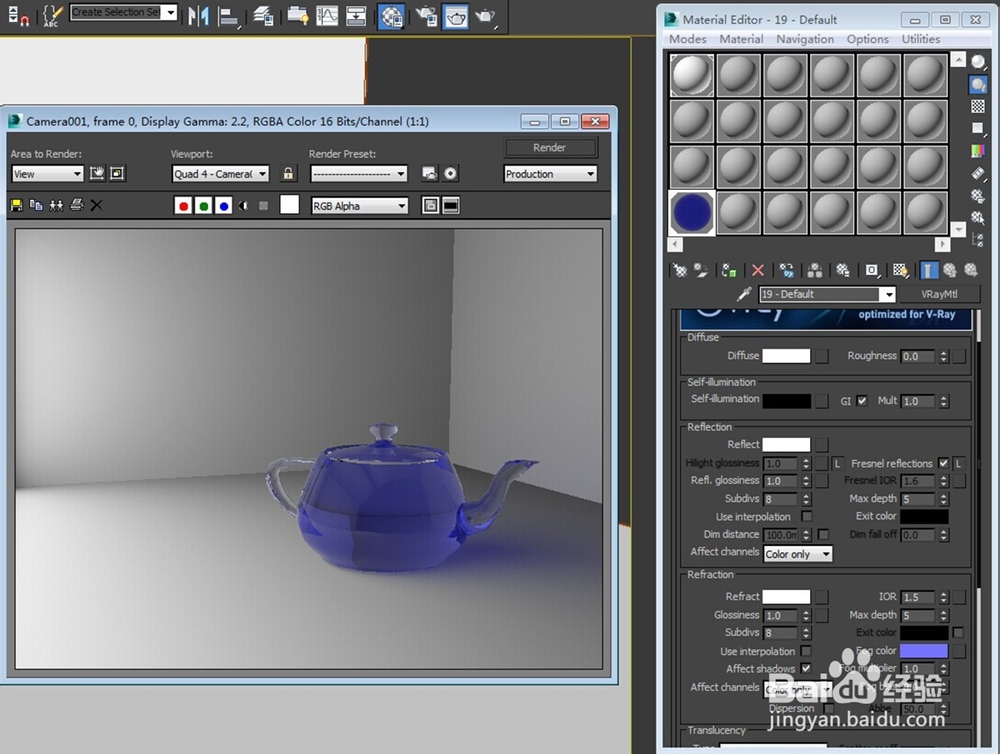Clone the rendered frame window
The image size is (1000, 754).
click(x=56, y=205)
